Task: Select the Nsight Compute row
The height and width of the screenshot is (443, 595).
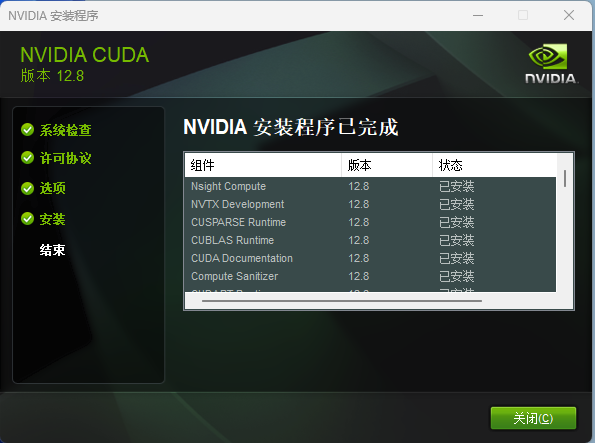Action: click(370, 186)
